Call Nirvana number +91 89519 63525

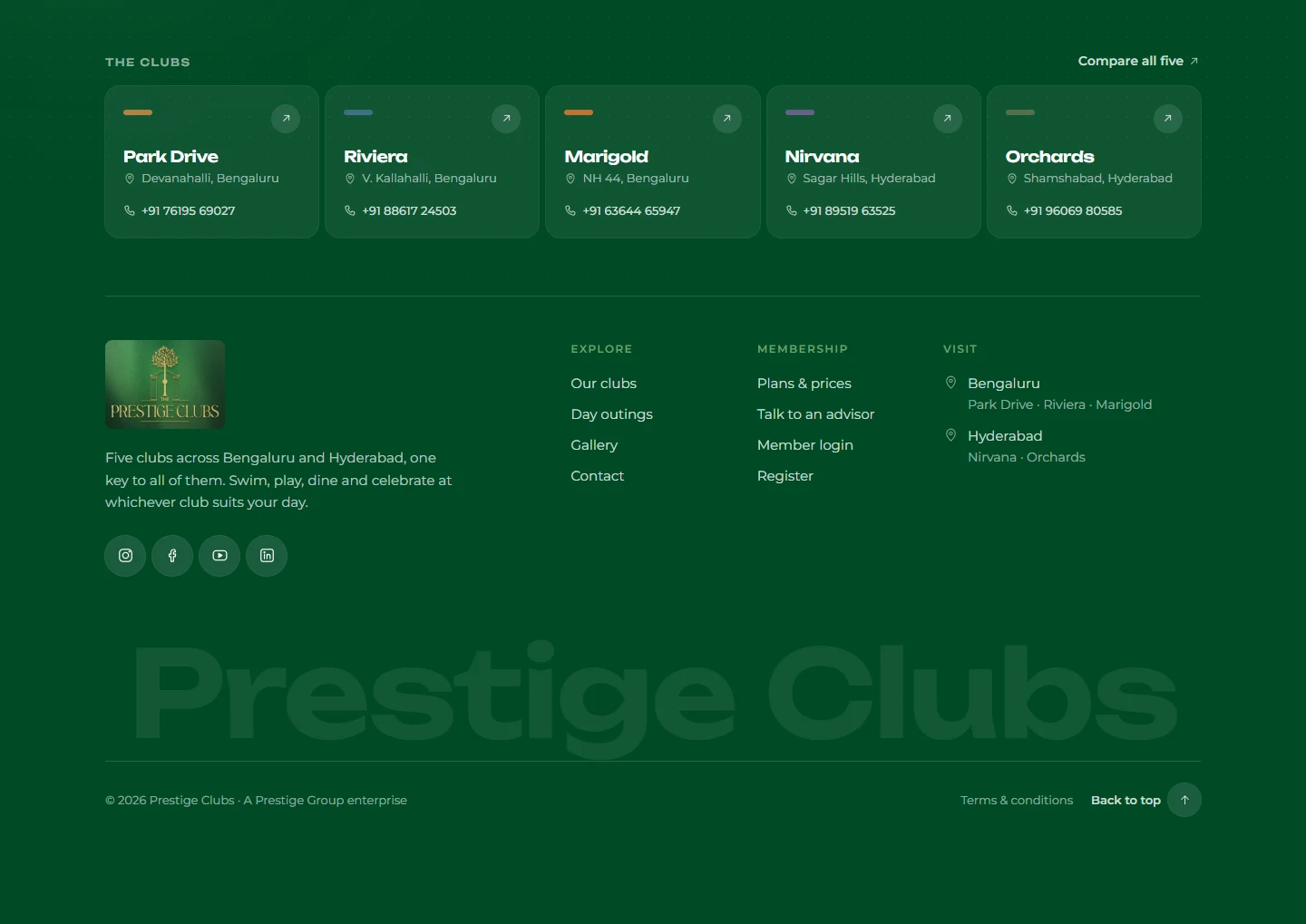pyautogui.click(x=850, y=210)
